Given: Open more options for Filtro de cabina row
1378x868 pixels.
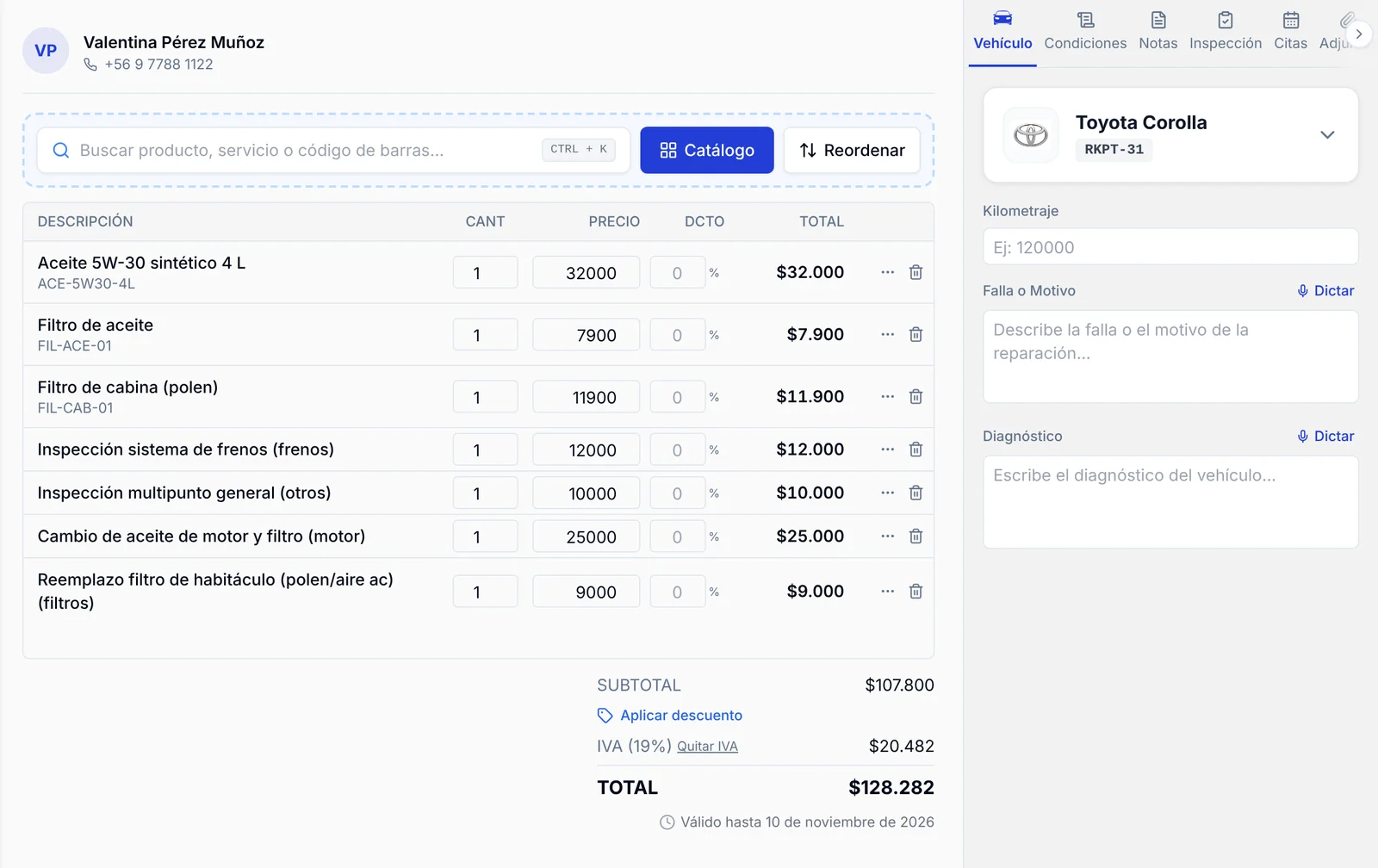Looking at the screenshot, I should pyautogui.click(x=887, y=396).
